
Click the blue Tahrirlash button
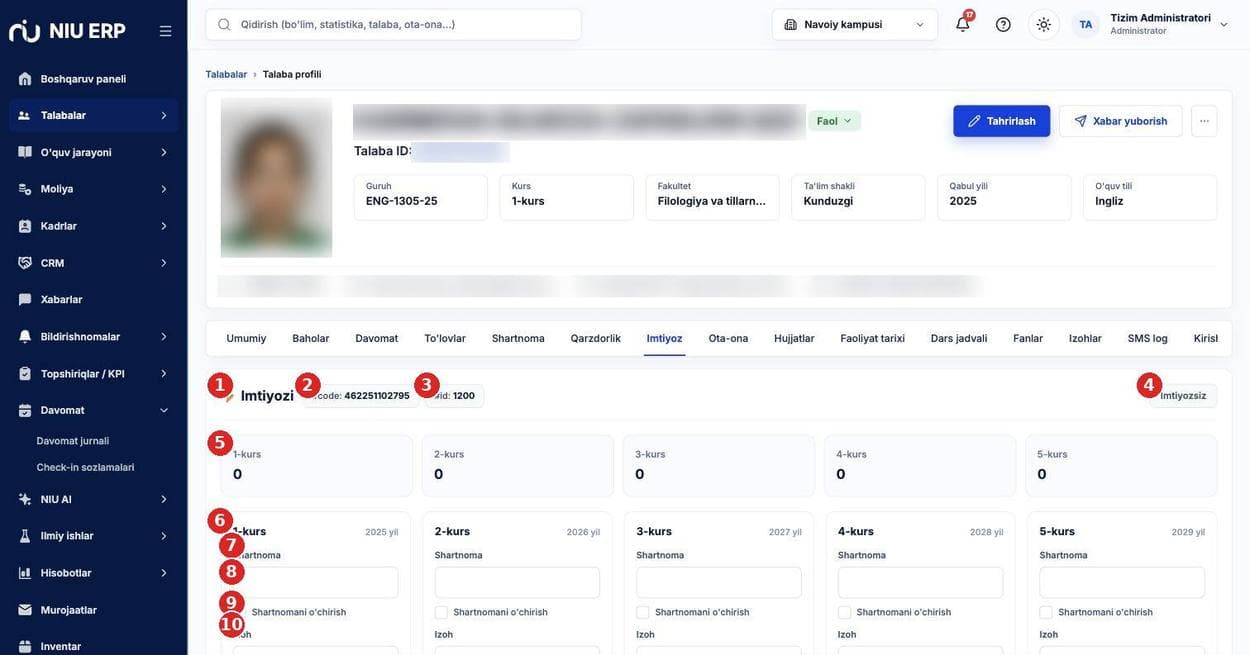[x=1002, y=121]
